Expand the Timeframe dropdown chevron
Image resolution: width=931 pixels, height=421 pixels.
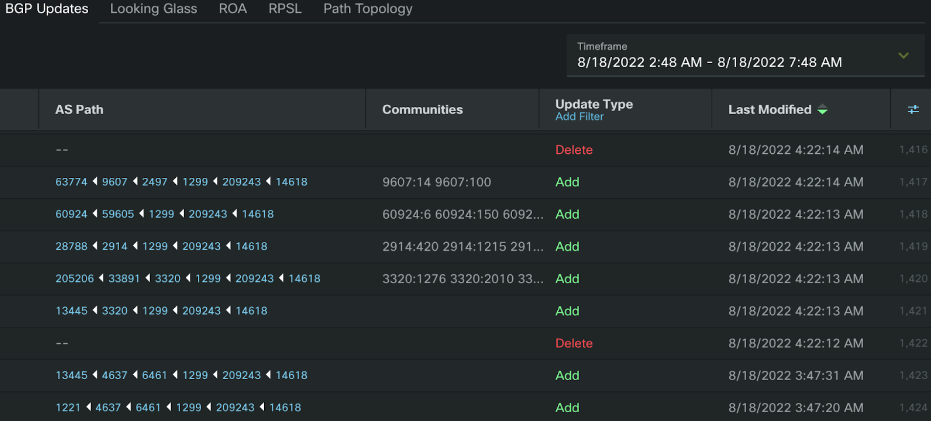tap(903, 55)
